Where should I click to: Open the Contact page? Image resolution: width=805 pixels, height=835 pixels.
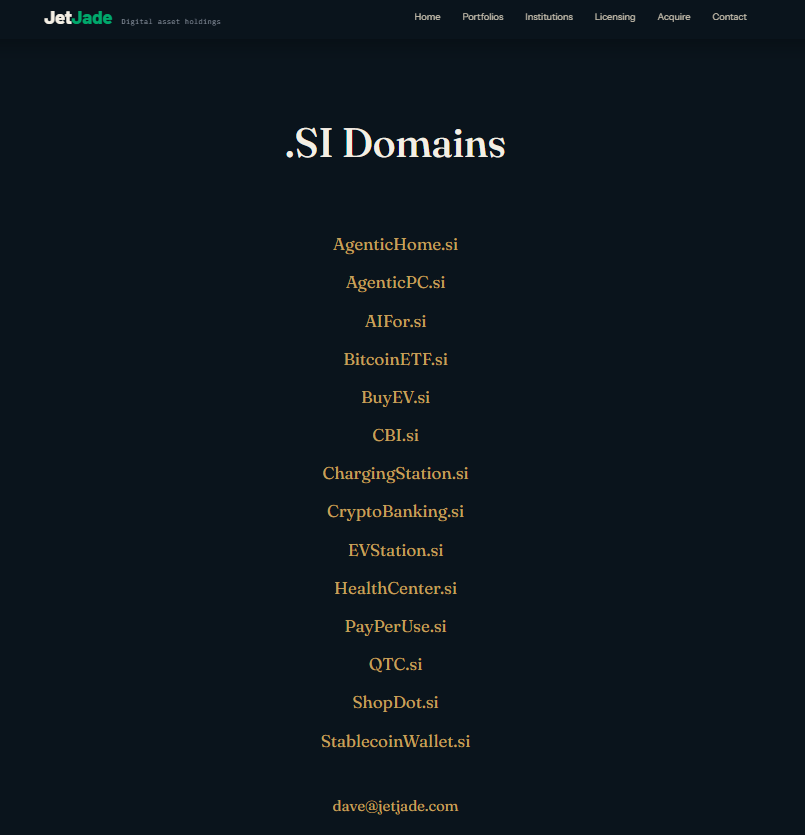click(x=729, y=17)
